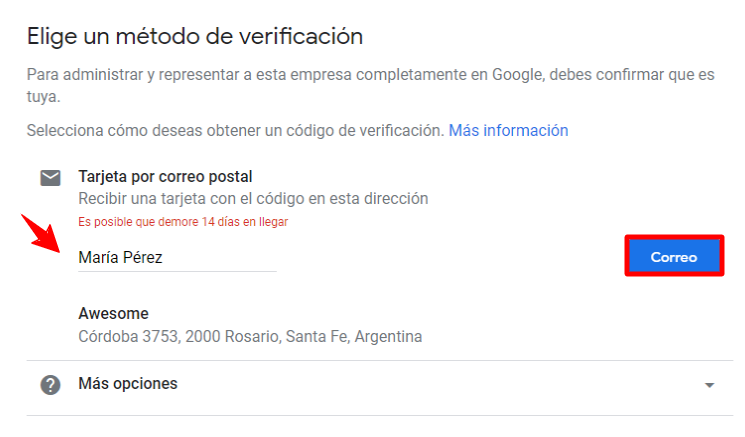Click the Selecciona cómo deseas obtener sentence
The image size is (745, 437).
(x=235, y=131)
